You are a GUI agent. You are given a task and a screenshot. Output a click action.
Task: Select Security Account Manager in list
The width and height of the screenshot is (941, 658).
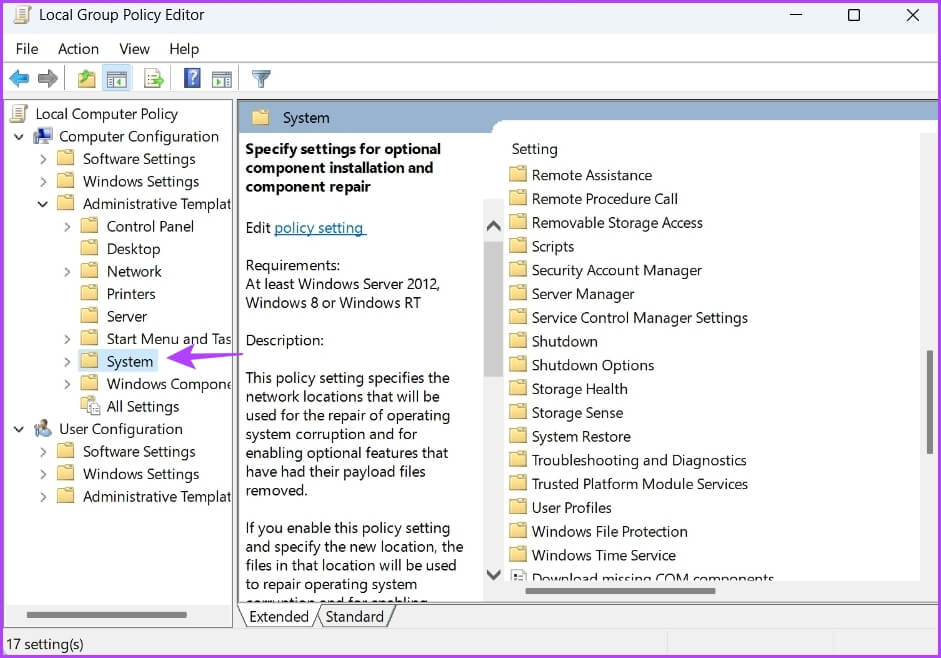point(616,270)
